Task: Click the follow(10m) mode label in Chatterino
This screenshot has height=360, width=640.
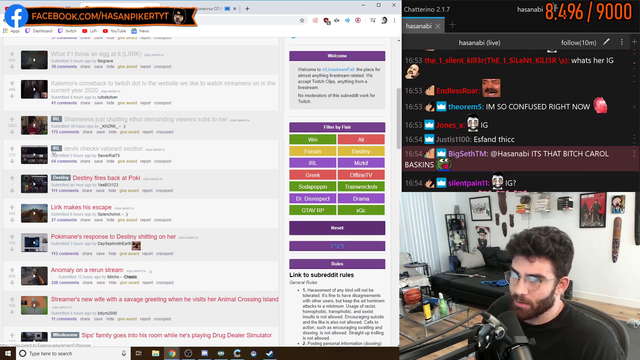Action: click(578, 42)
